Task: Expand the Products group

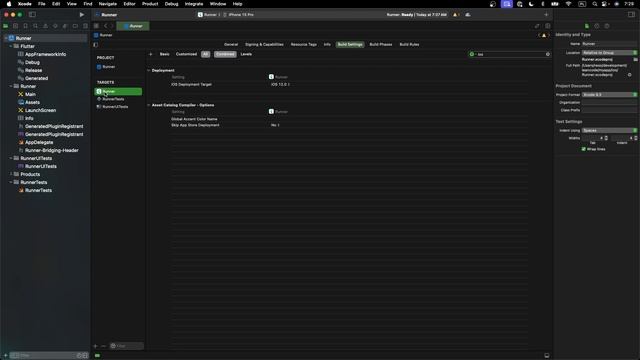Action: click(x=11, y=174)
